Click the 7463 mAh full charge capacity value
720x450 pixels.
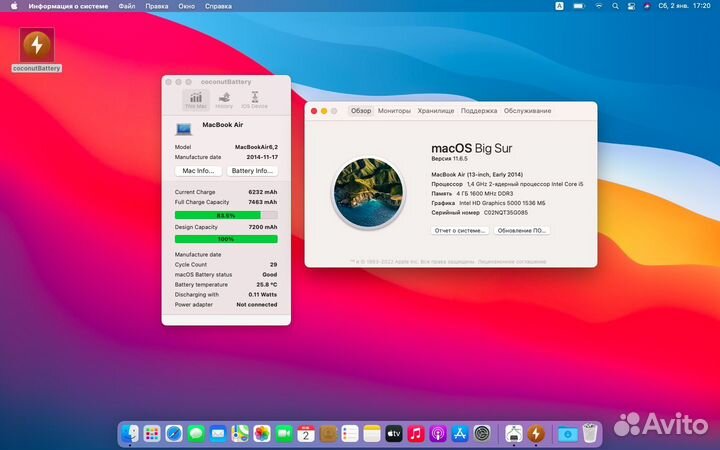pos(263,202)
